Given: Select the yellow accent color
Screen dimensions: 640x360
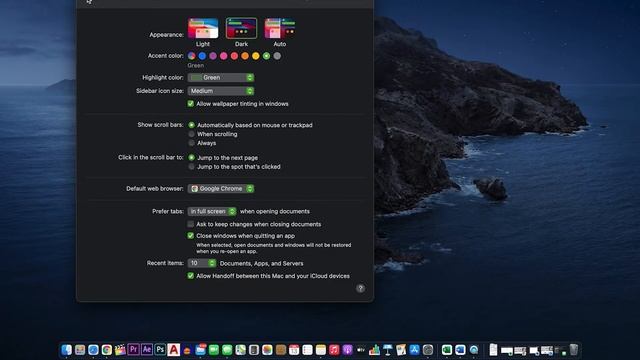Looking at the screenshot, I should point(256,56).
